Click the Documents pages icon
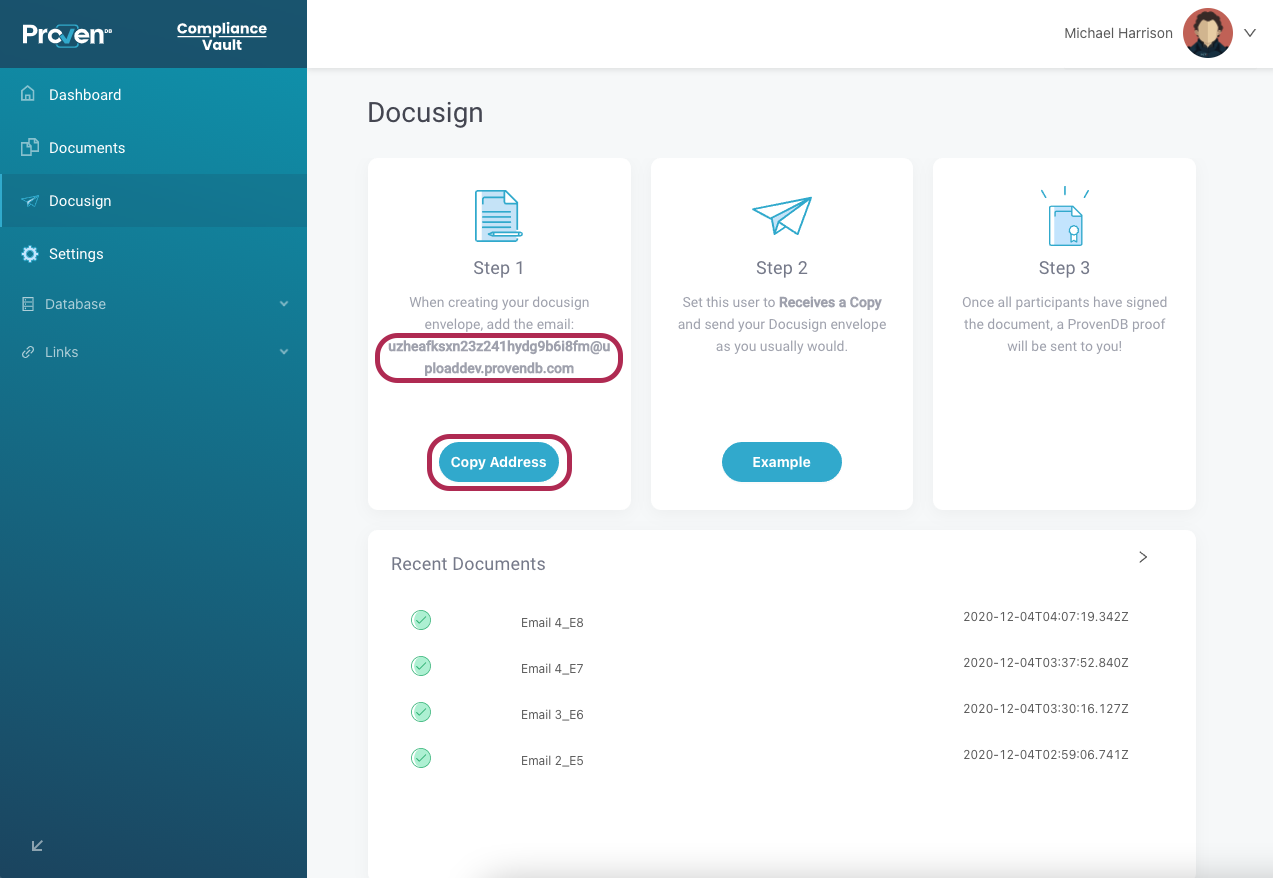The height and width of the screenshot is (878, 1273). (x=30, y=147)
